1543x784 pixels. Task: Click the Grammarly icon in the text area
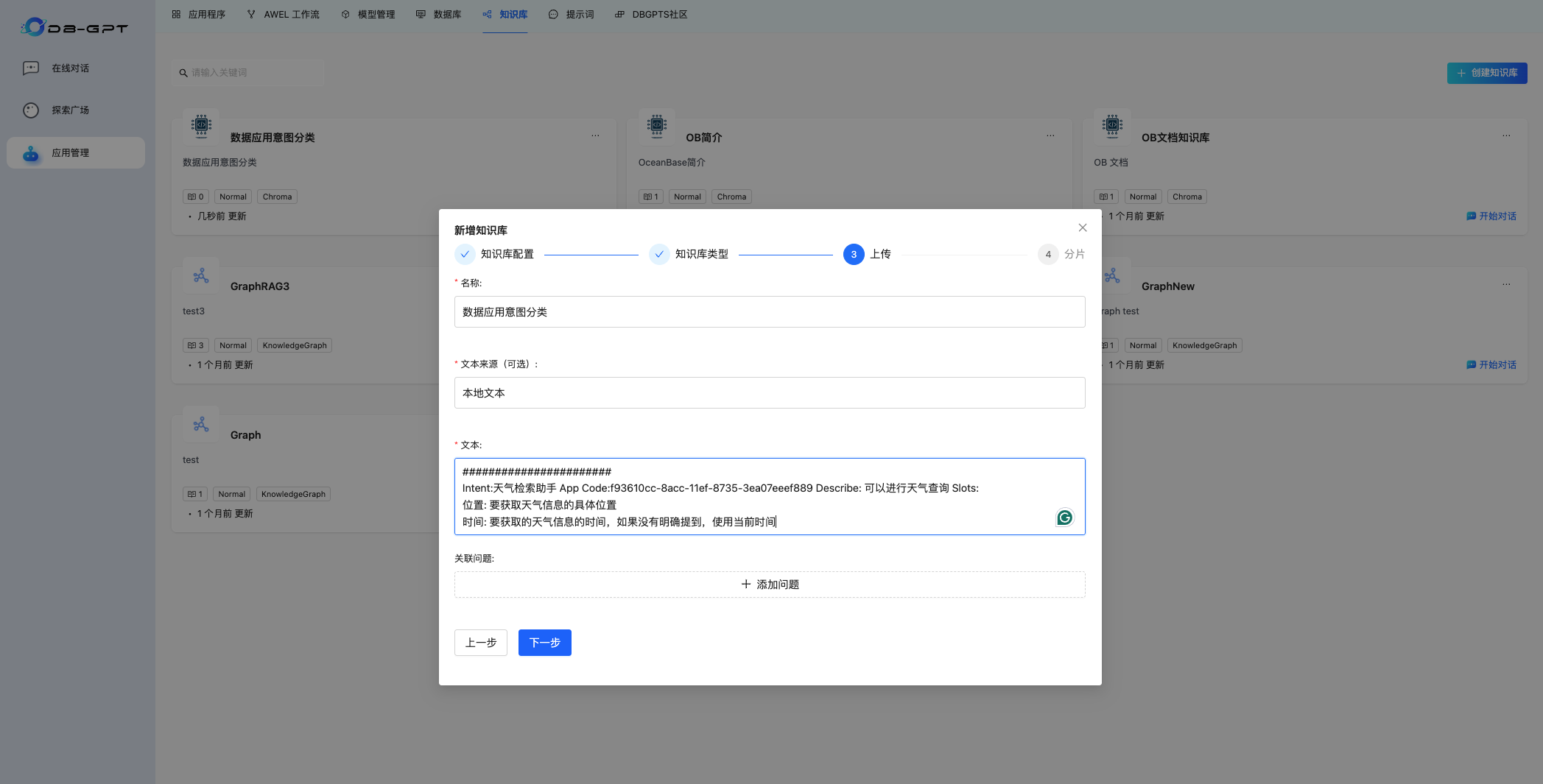tap(1064, 518)
